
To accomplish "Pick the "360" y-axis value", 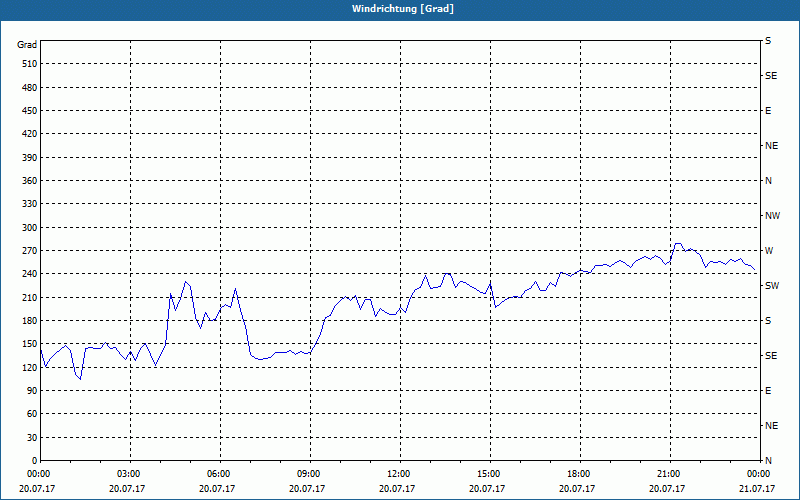I will coord(30,181).
